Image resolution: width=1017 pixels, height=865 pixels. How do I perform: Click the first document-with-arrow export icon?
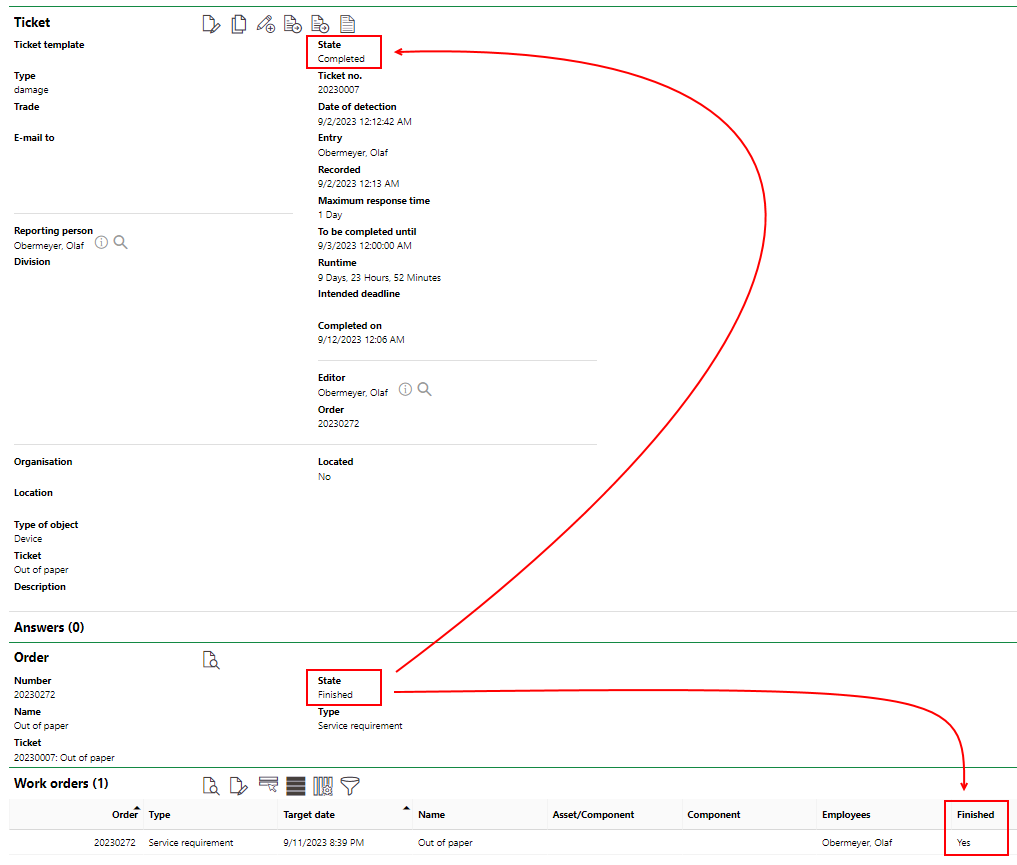pos(293,23)
